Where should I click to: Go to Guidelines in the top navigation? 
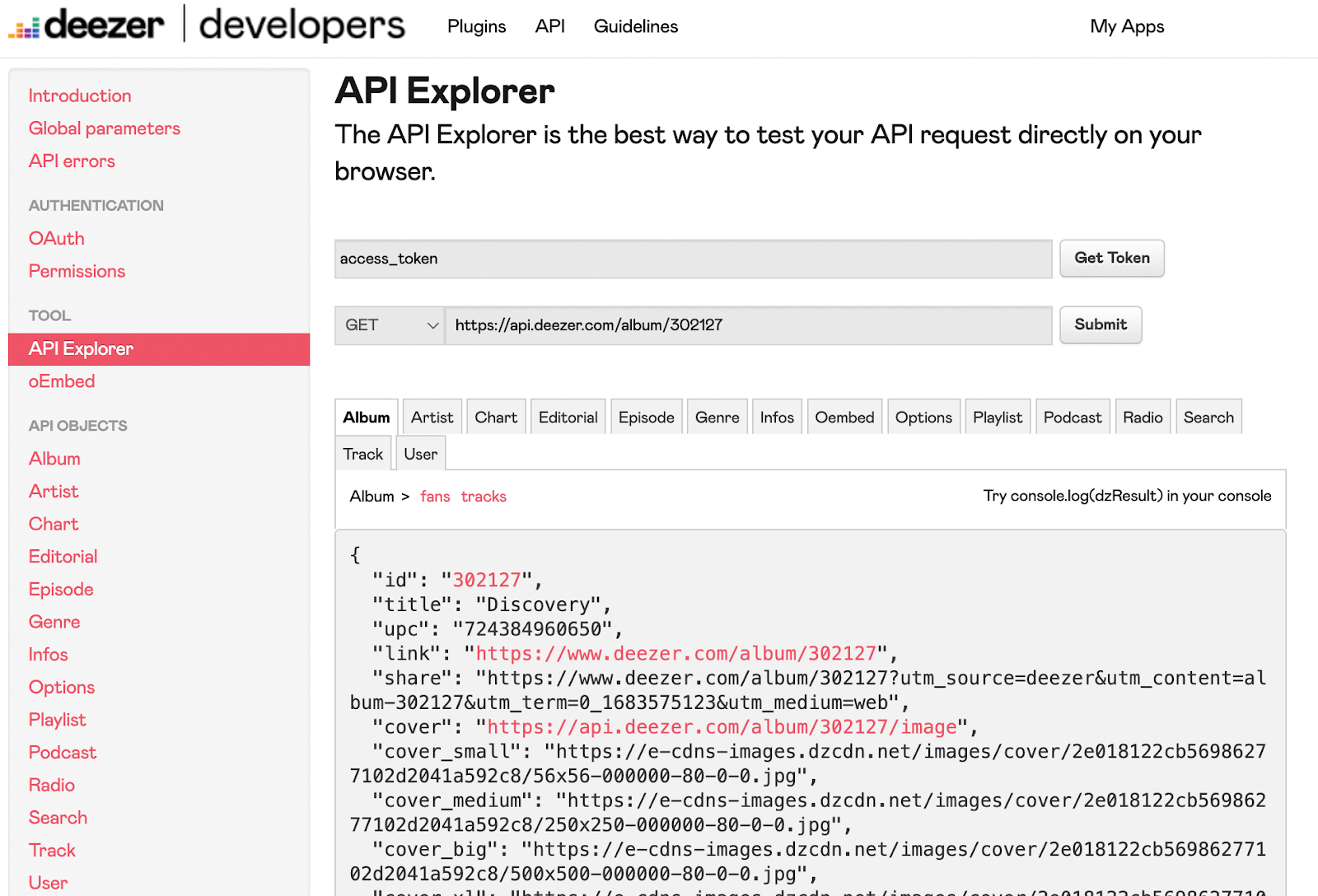636,26
